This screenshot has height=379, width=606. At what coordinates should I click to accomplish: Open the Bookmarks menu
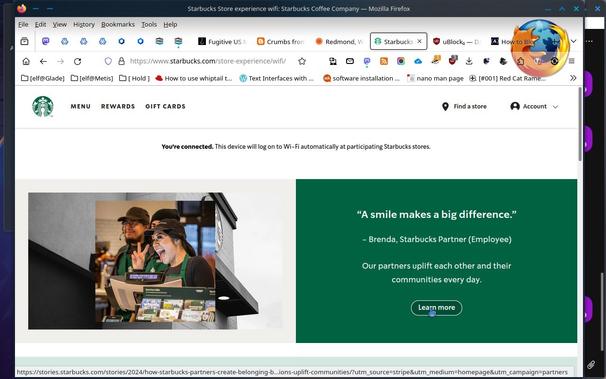[x=118, y=24]
